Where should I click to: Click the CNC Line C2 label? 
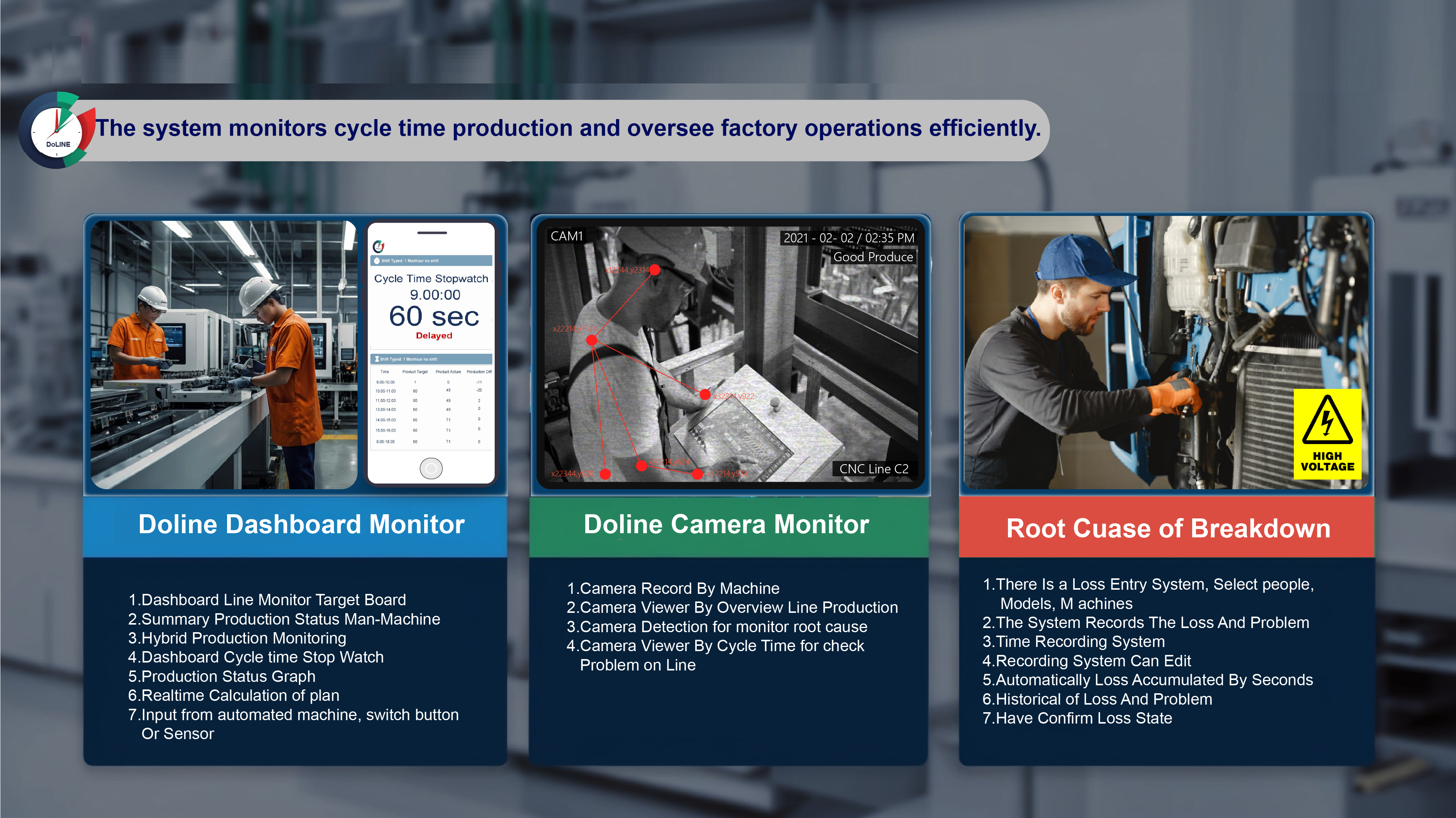(x=873, y=469)
